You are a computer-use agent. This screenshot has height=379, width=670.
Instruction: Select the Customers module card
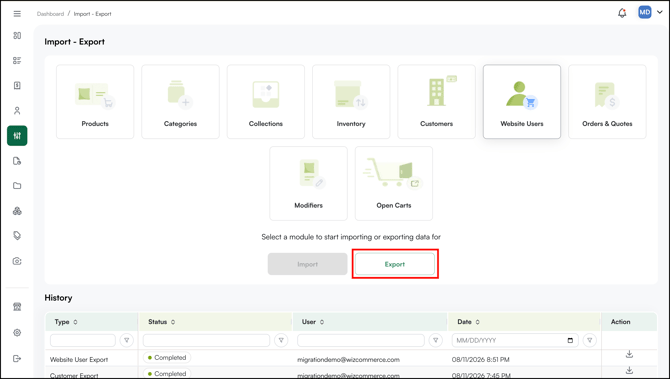click(x=436, y=102)
